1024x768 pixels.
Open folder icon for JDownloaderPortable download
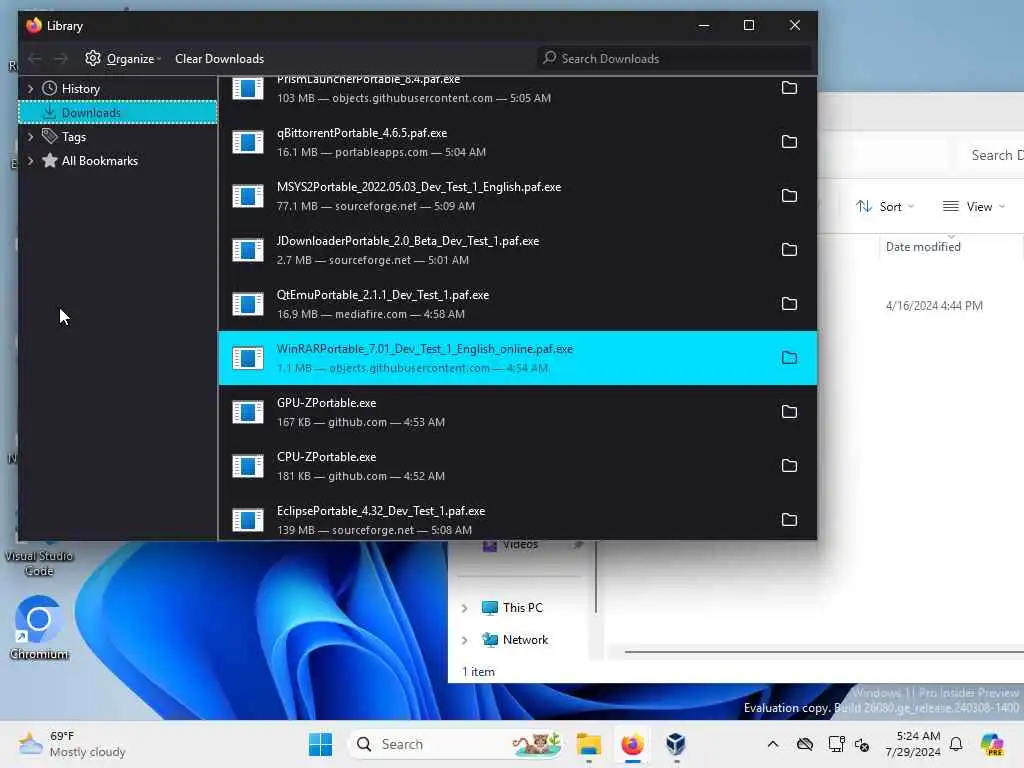(789, 249)
